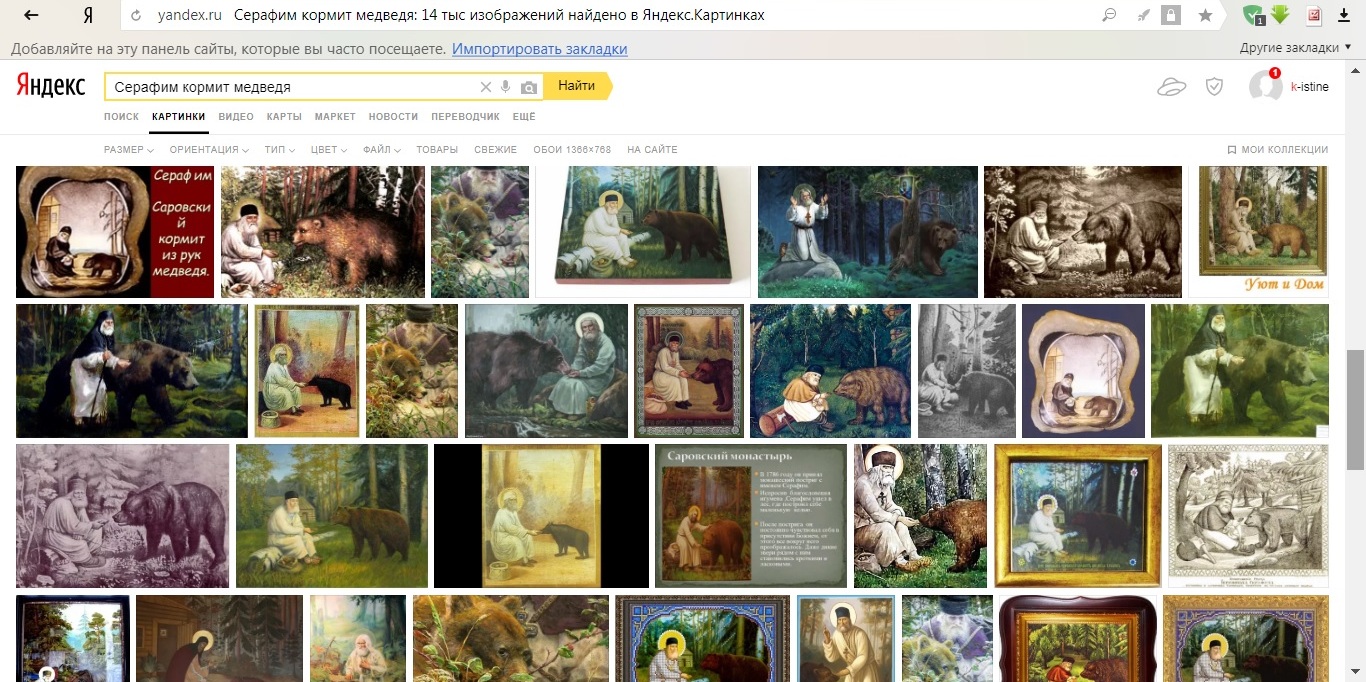
Task: Open the Adguard green shield extension
Action: click(1253, 15)
